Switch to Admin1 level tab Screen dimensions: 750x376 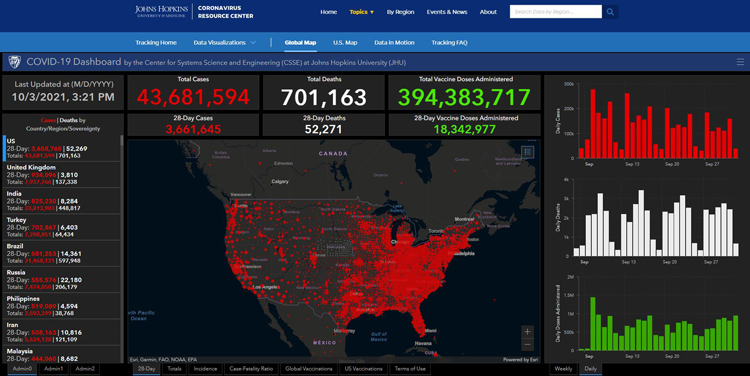point(54,369)
